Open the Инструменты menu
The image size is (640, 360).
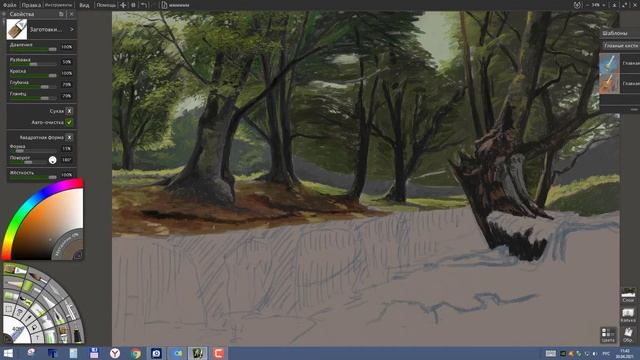point(58,5)
